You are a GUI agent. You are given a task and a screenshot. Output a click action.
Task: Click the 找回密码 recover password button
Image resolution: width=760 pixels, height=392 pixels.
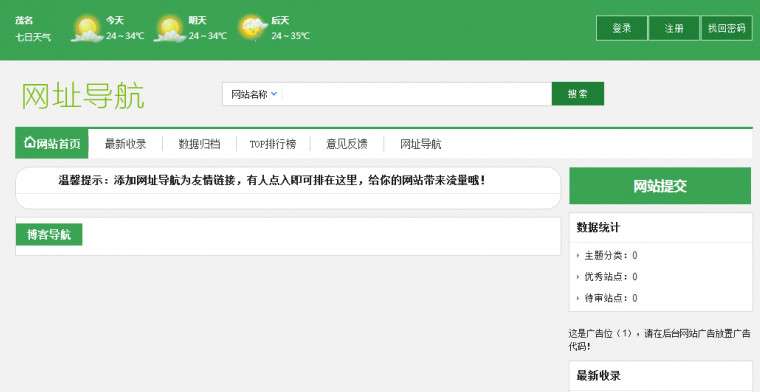coord(727,28)
